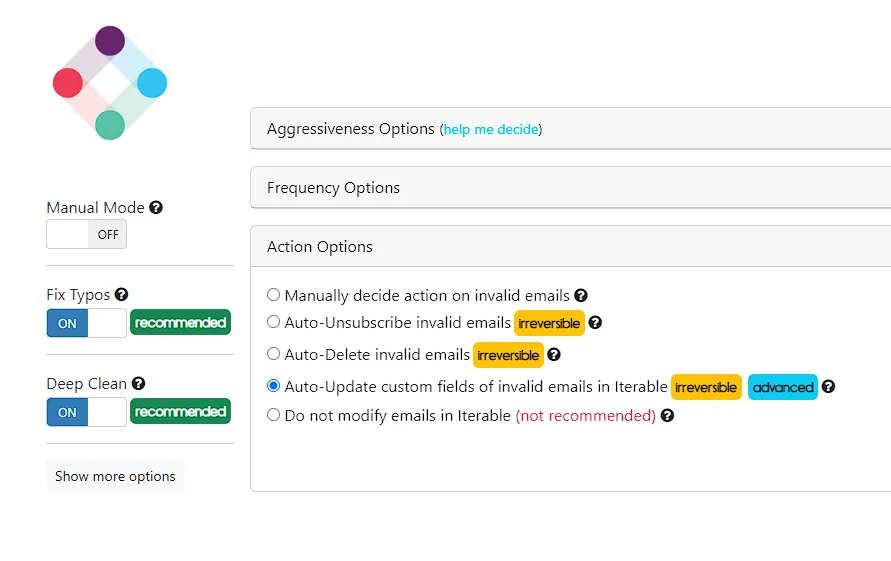
Task: Open the Fix Typos help icon
Action: click(122, 294)
